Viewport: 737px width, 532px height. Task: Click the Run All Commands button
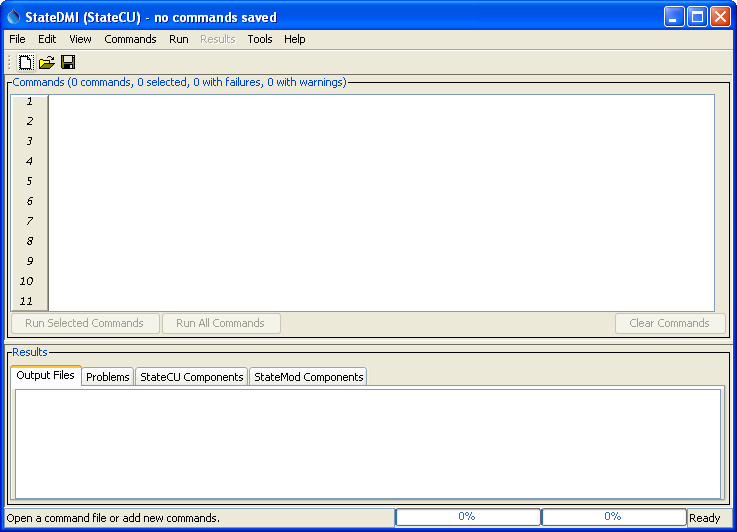pyautogui.click(x=221, y=323)
